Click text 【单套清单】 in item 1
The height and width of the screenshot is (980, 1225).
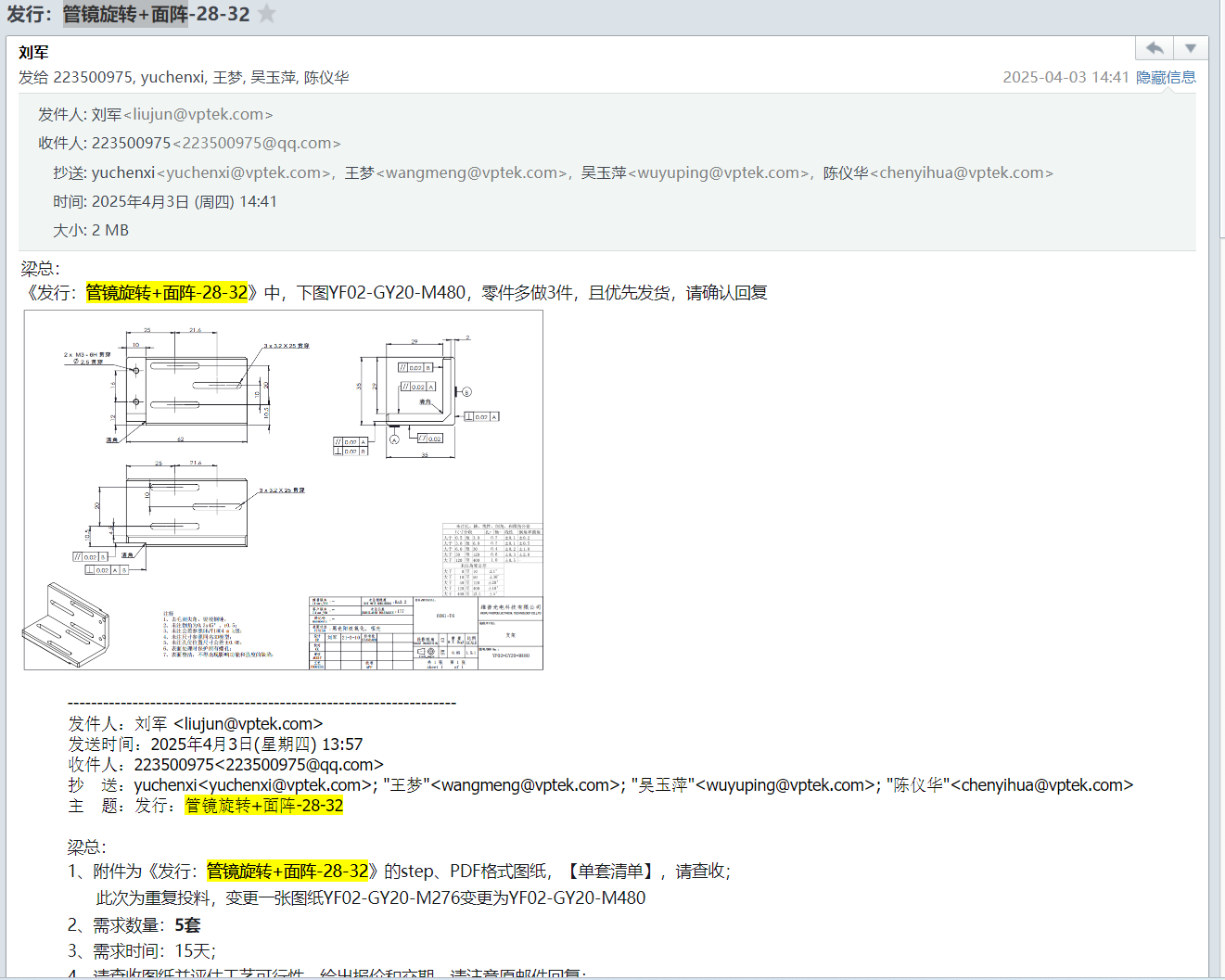click(609, 872)
